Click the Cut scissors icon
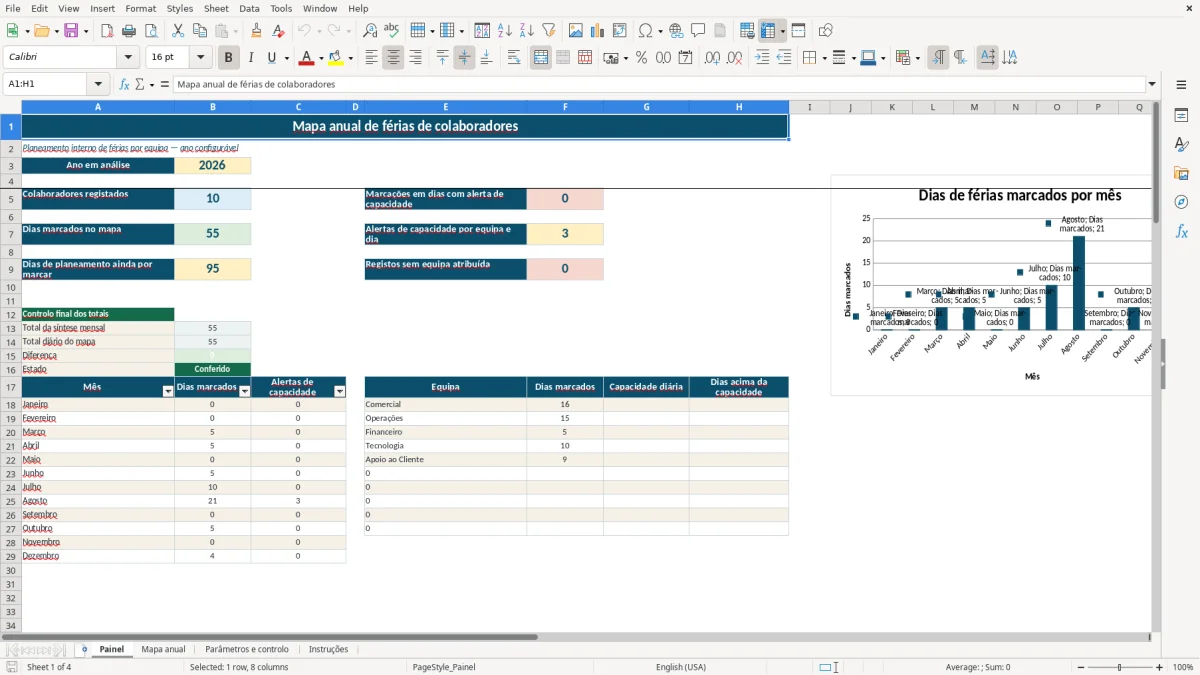Image resolution: width=1200 pixels, height=675 pixels. (x=177, y=31)
